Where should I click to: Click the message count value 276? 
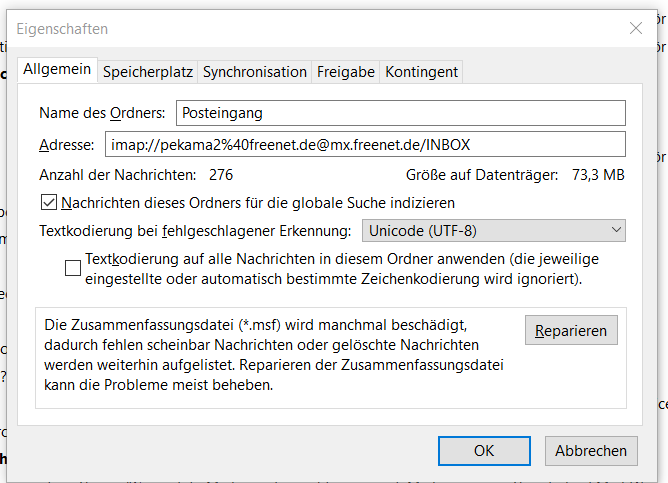[221, 175]
